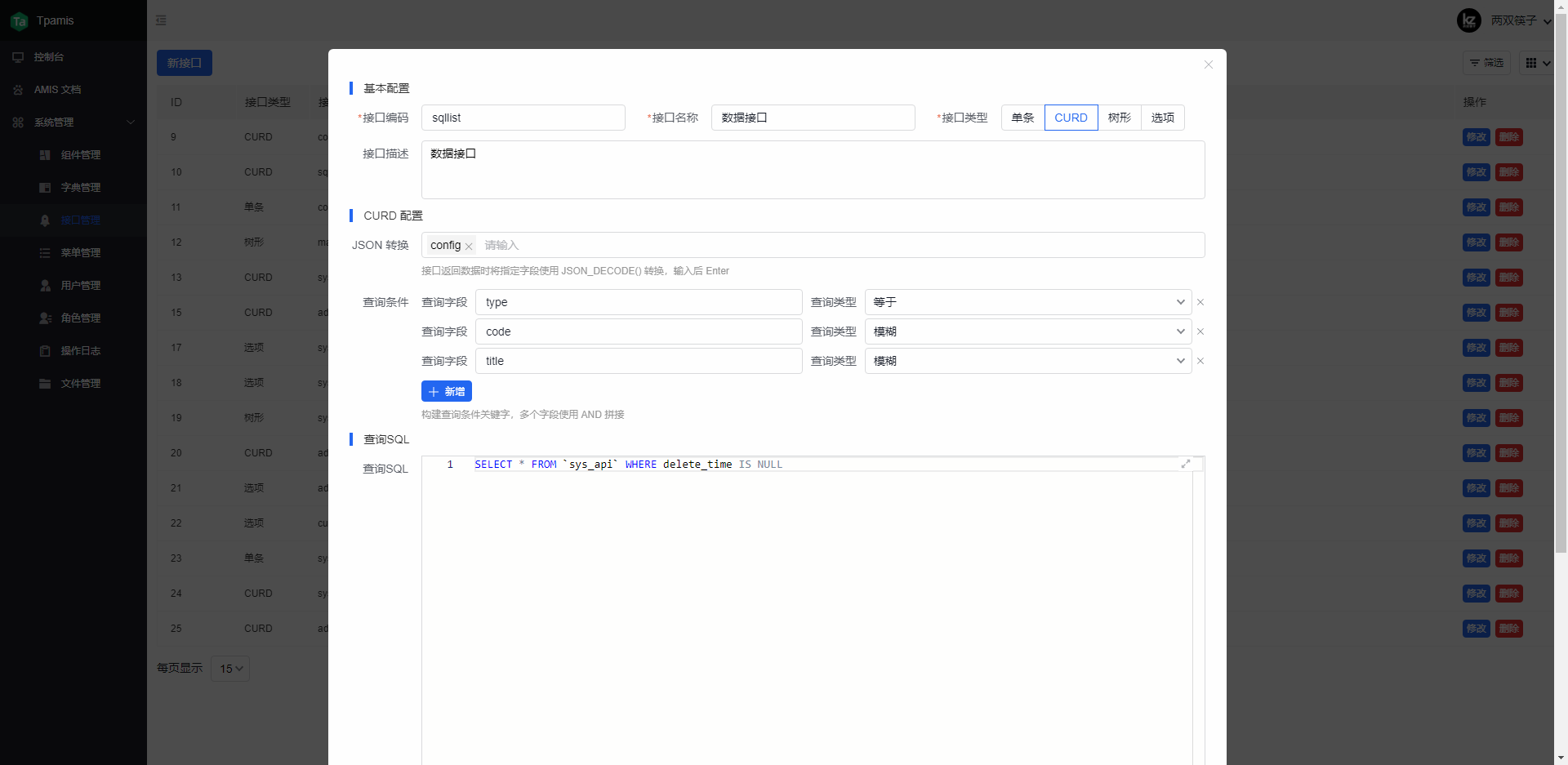
Task: Click 修改 button for row ID 17
Action: (1476, 348)
